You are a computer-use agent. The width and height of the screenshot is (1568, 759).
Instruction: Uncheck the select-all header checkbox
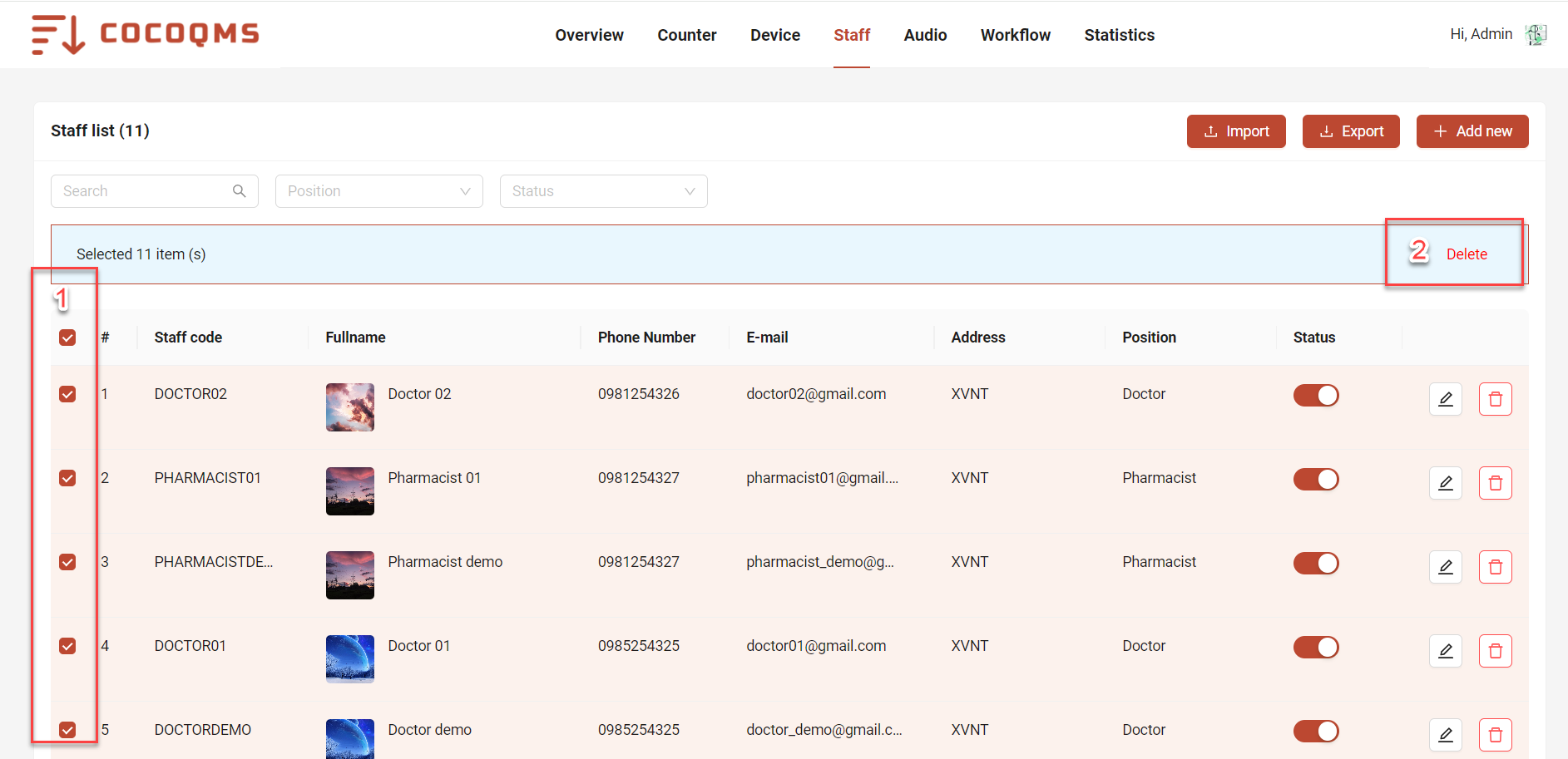coord(67,338)
